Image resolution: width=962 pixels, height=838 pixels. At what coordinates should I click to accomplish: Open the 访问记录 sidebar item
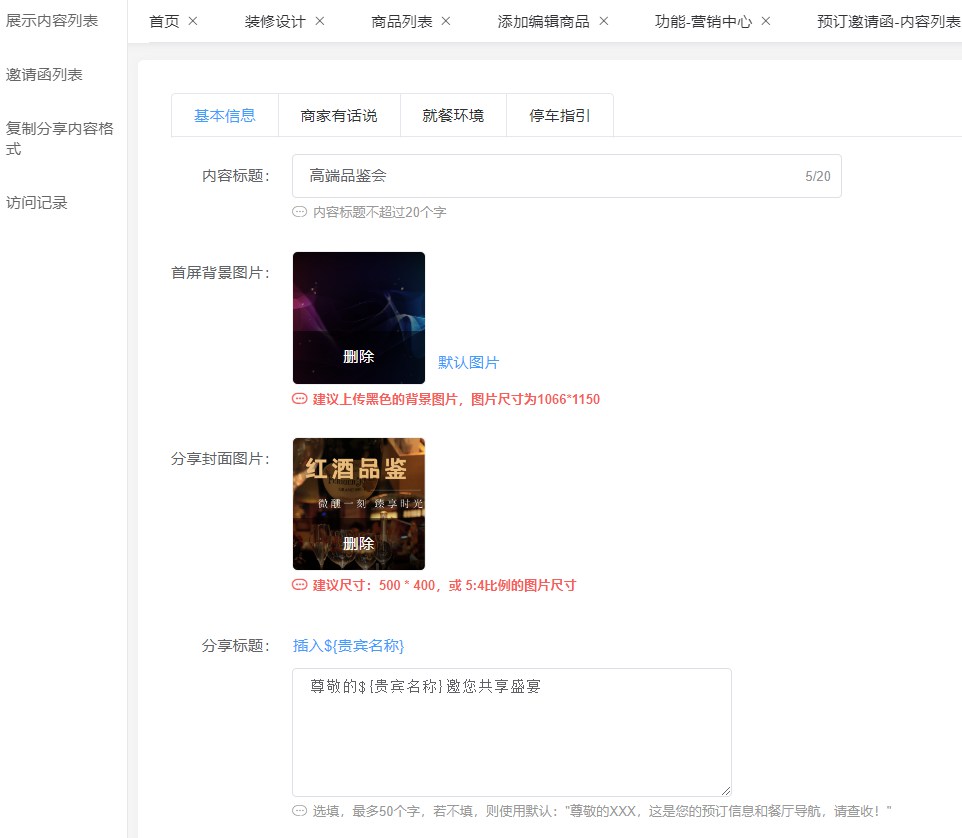(x=37, y=202)
